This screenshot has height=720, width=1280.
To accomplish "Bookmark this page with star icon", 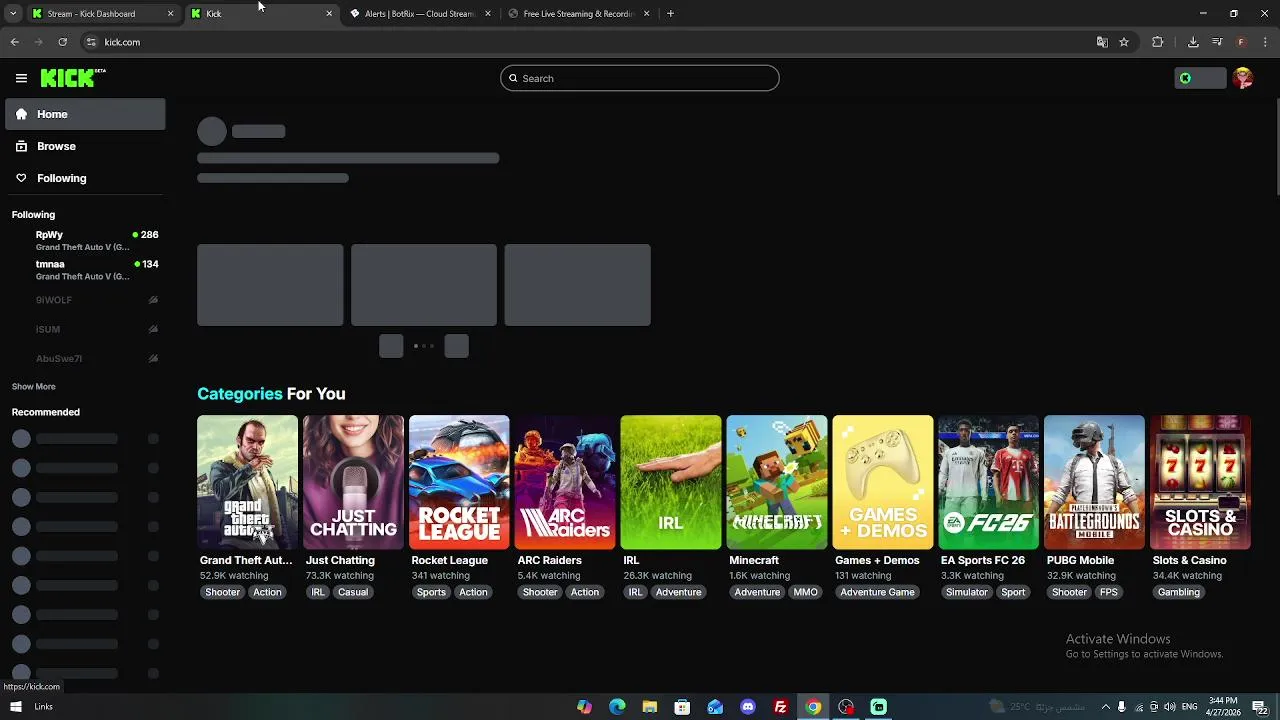I will click(x=1124, y=42).
